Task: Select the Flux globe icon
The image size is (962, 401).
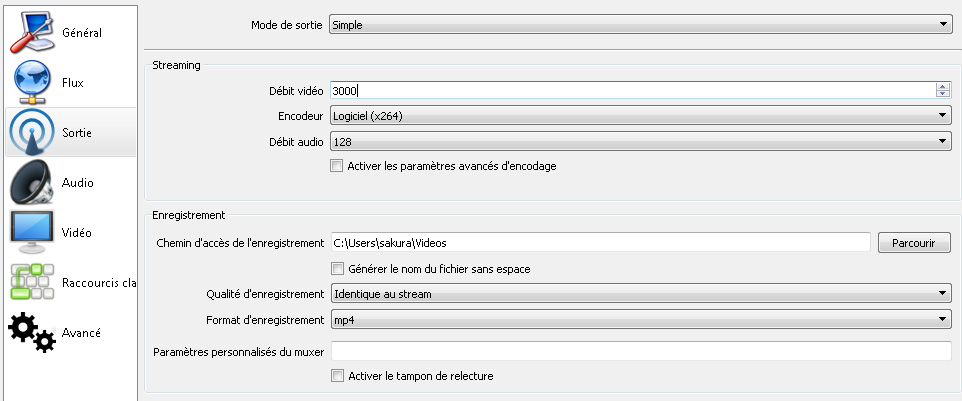Action: pyautogui.click(x=33, y=82)
